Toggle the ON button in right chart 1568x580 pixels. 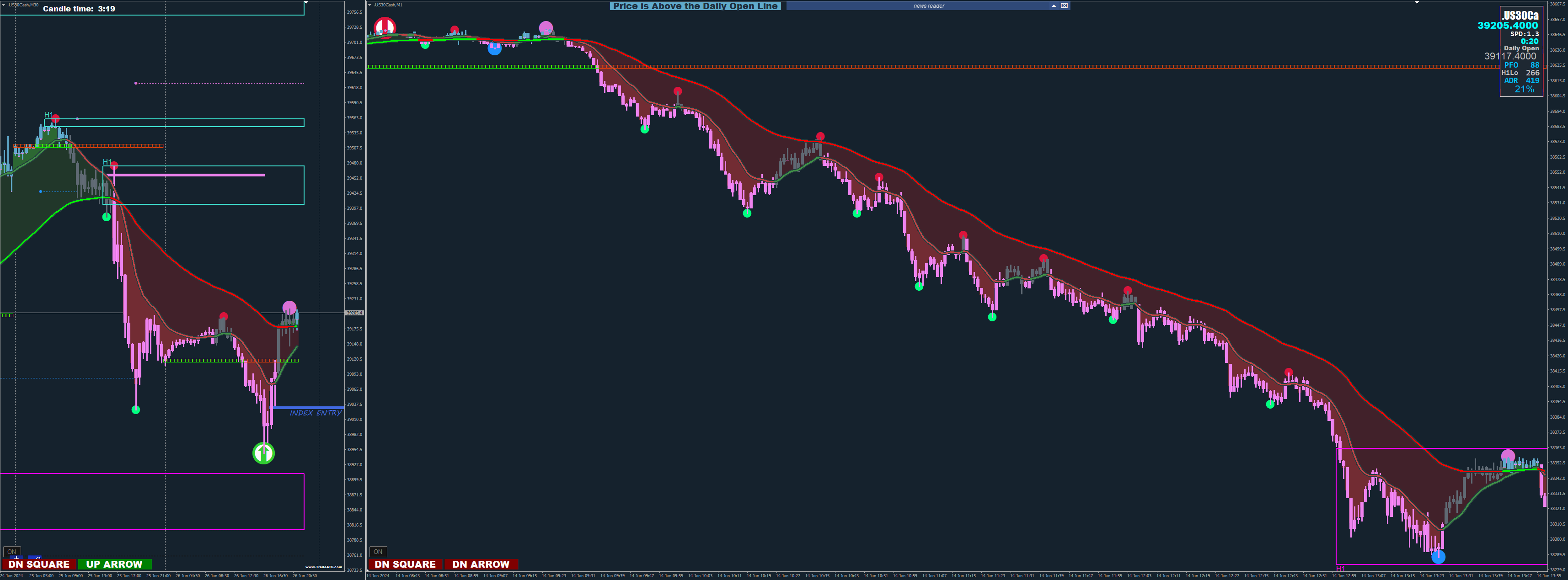point(378,551)
